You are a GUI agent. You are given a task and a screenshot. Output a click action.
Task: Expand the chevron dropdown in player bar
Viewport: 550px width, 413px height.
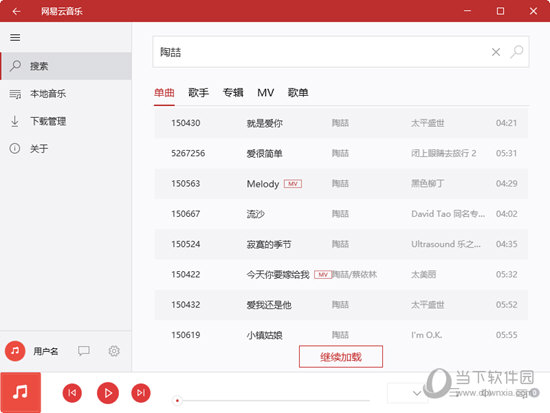click(417, 393)
